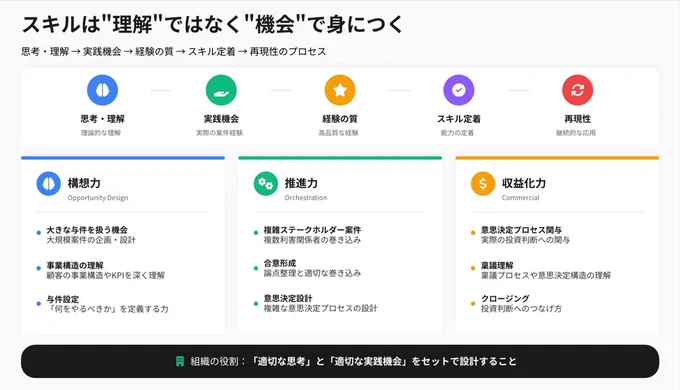Screen dimensions: 680x390
Task: Select the 実践機会 step label
Action: click(x=221, y=119)
